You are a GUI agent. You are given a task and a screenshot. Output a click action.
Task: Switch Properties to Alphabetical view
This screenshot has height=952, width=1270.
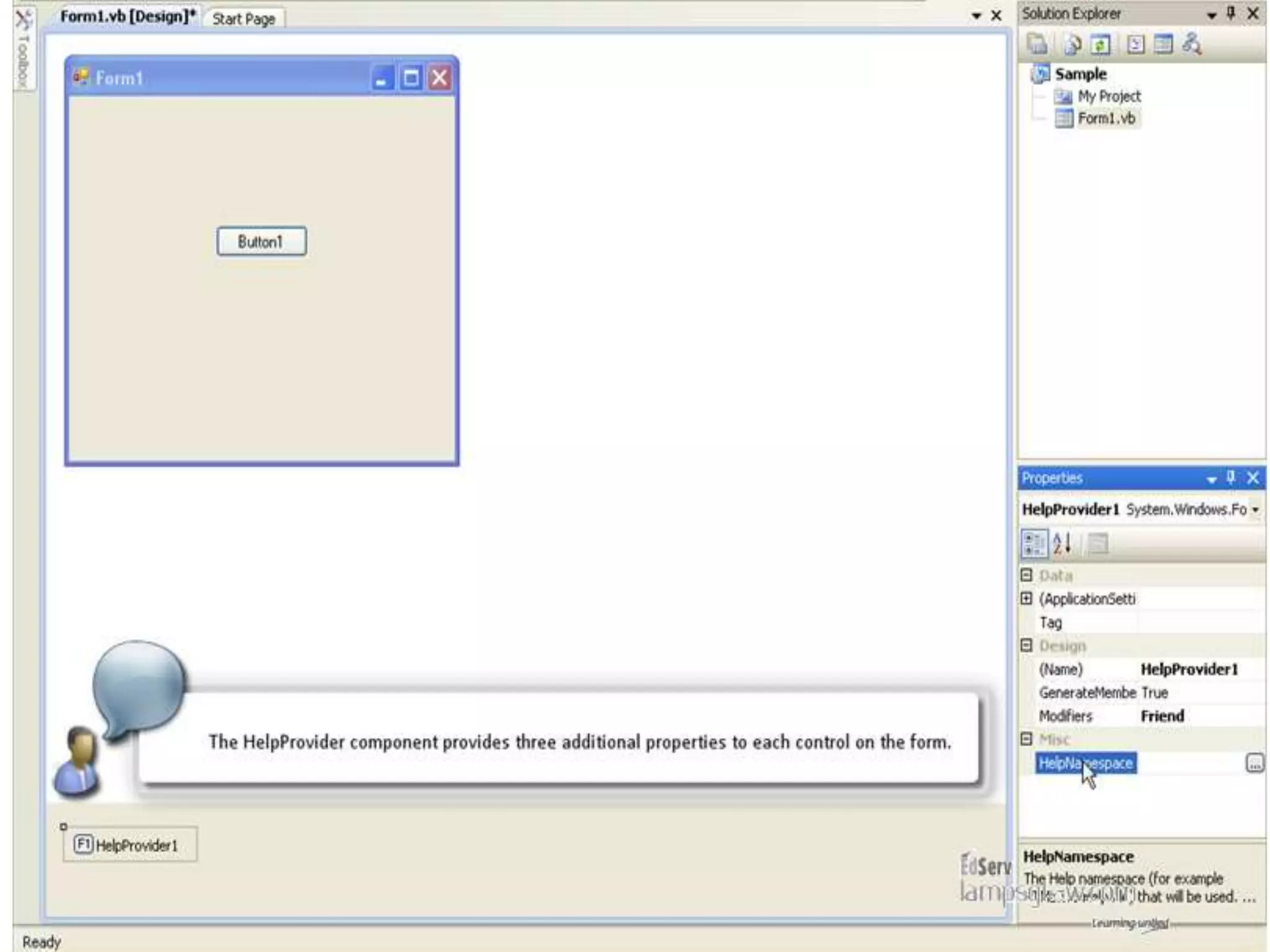click(1063, 544)
